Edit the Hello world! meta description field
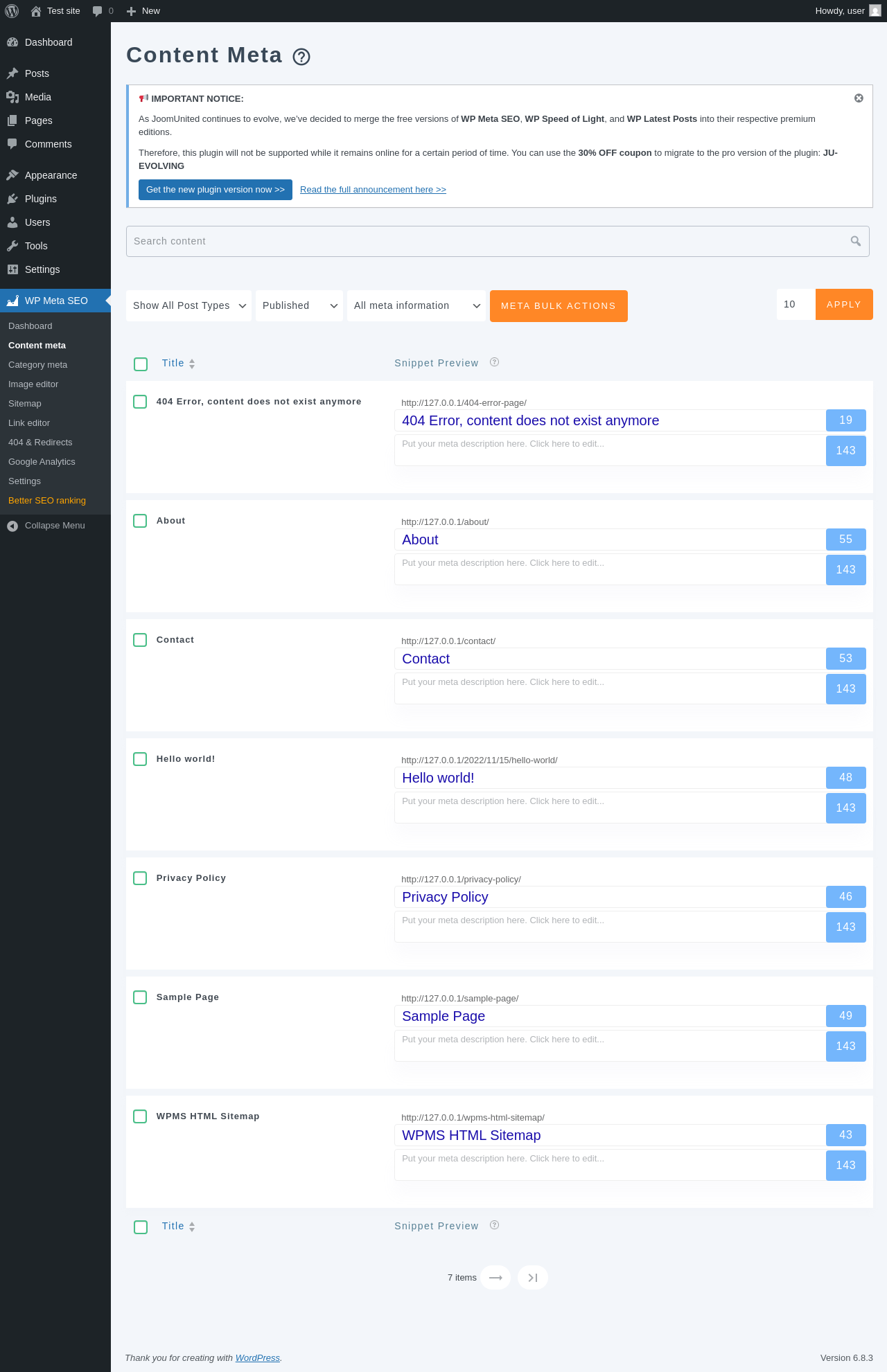The height and width of the screenshot is (1372, 887). (x=610, y=808)
